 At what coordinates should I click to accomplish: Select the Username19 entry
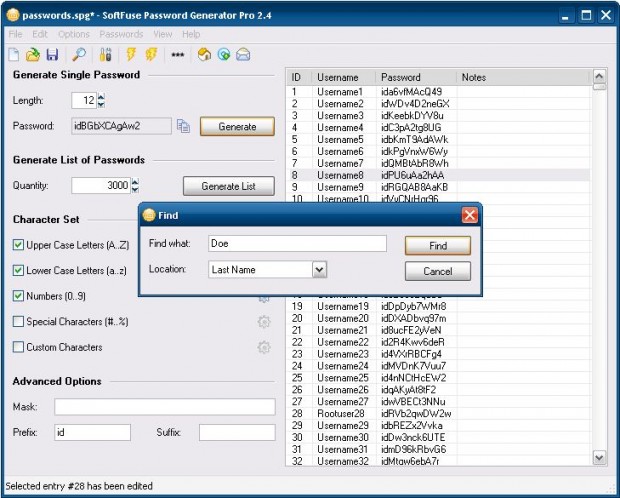(x=343, y=307)
